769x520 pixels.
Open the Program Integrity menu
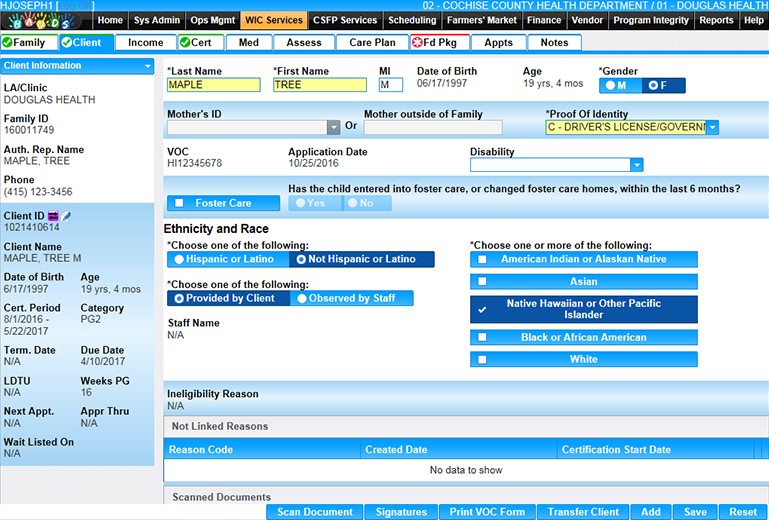click(x=651, y=20)
